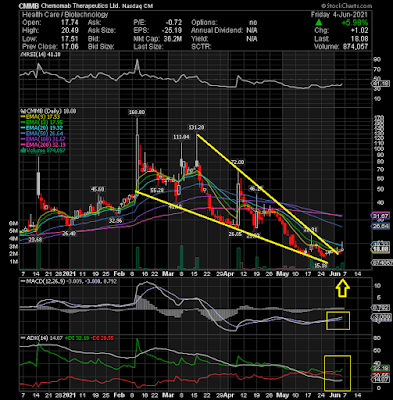
Task: Click the EMA(100) 31.67 legend entry
Action: point(43,139)
